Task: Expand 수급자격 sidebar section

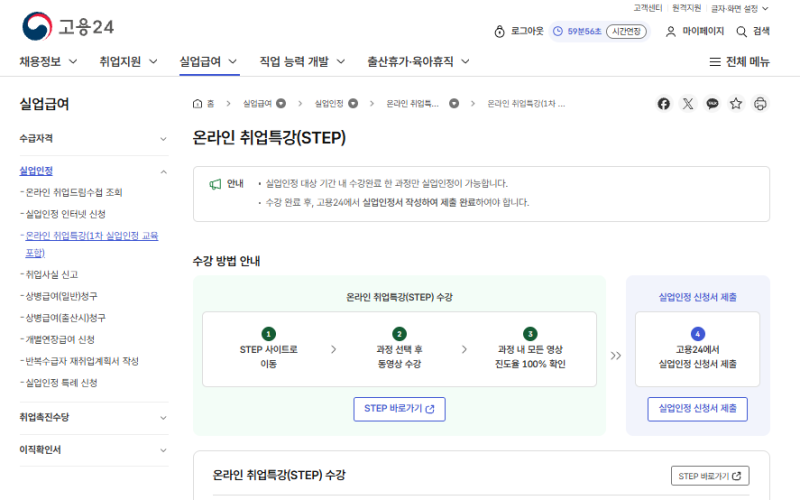Action: (x=163, y=139)
